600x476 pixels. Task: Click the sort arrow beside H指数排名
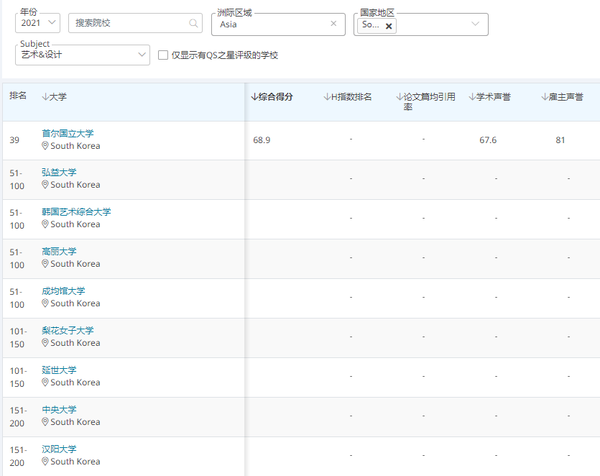click(327, 97)
